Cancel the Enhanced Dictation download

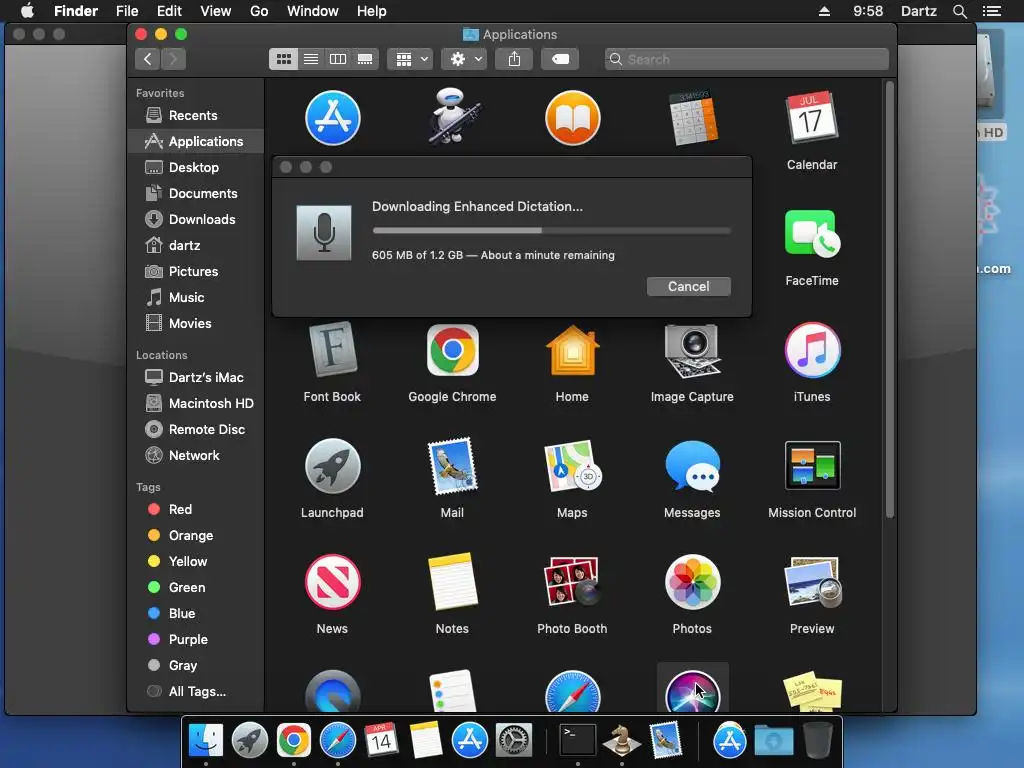click(688, 287)
